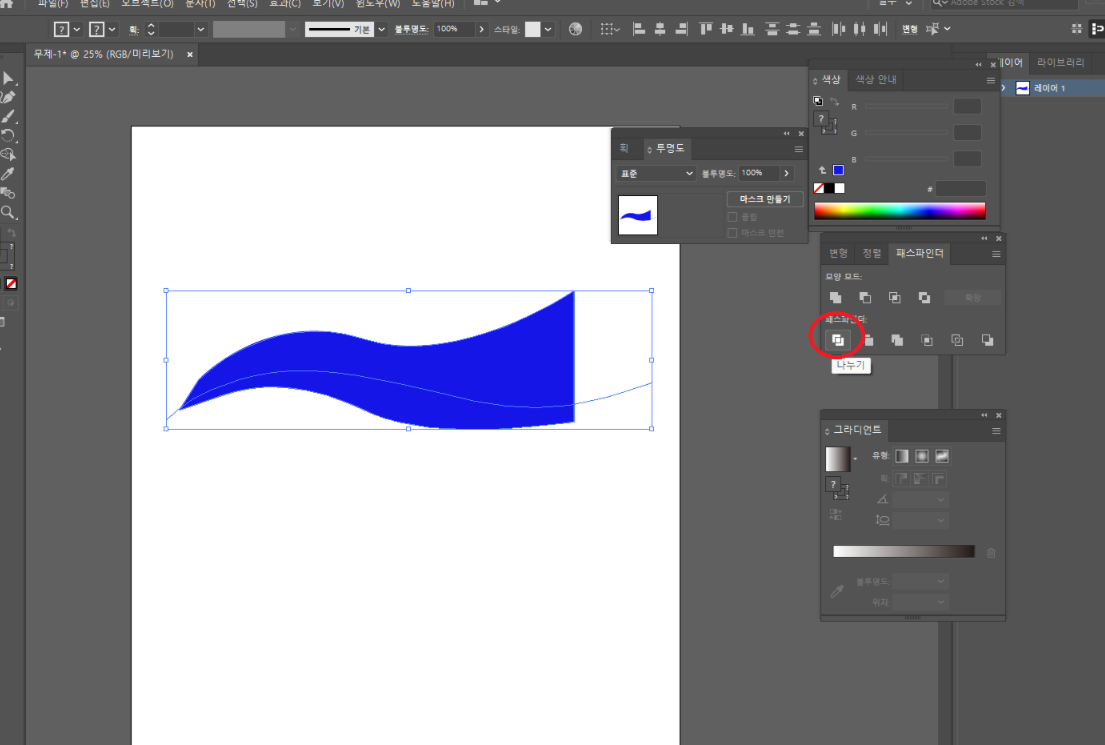Pick a color from spectrum bar
Viewport: 1105px width, 745px height.
899,211
